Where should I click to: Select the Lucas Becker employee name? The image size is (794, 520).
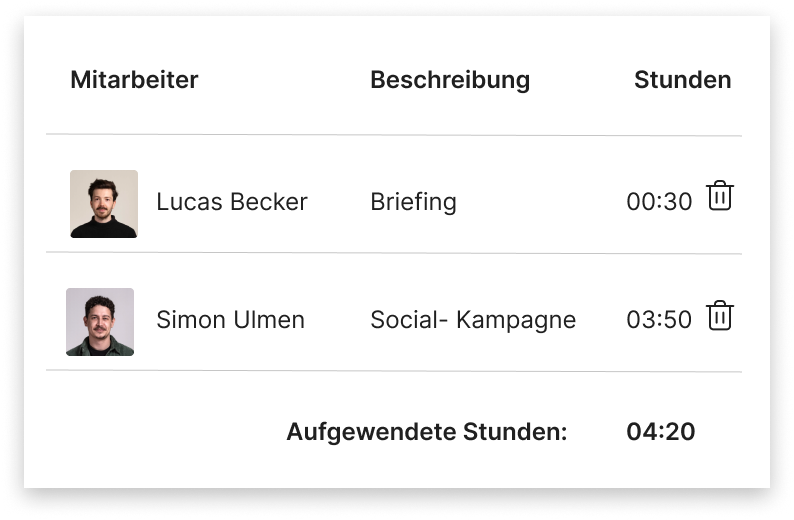pyautogui.click(x=232, y=202)
